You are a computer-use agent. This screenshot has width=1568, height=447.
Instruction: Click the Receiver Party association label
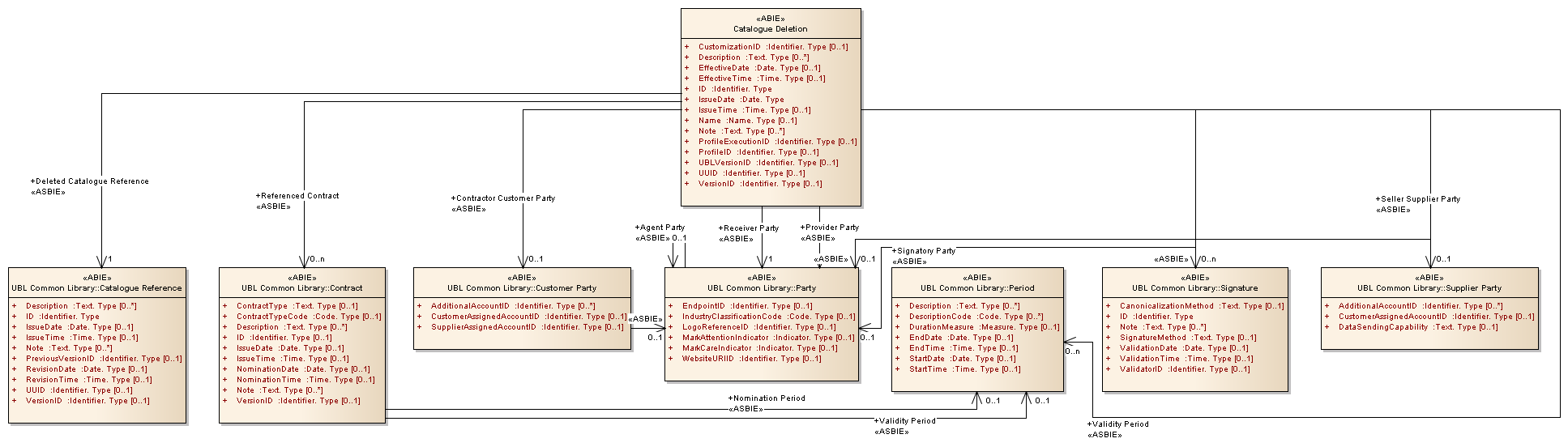(x=750, y=228)
